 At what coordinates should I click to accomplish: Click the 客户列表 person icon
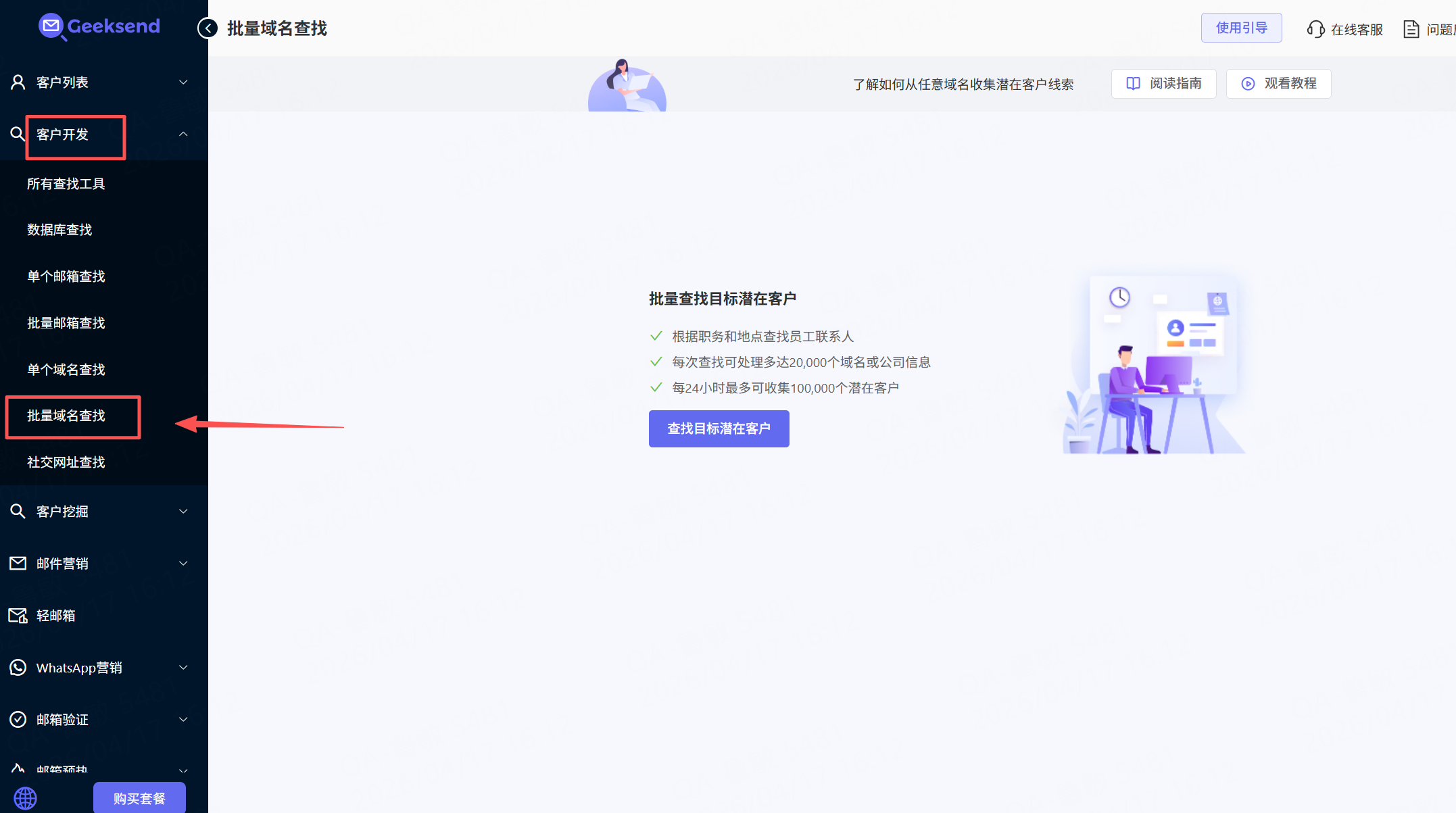(x=18, y=82)
